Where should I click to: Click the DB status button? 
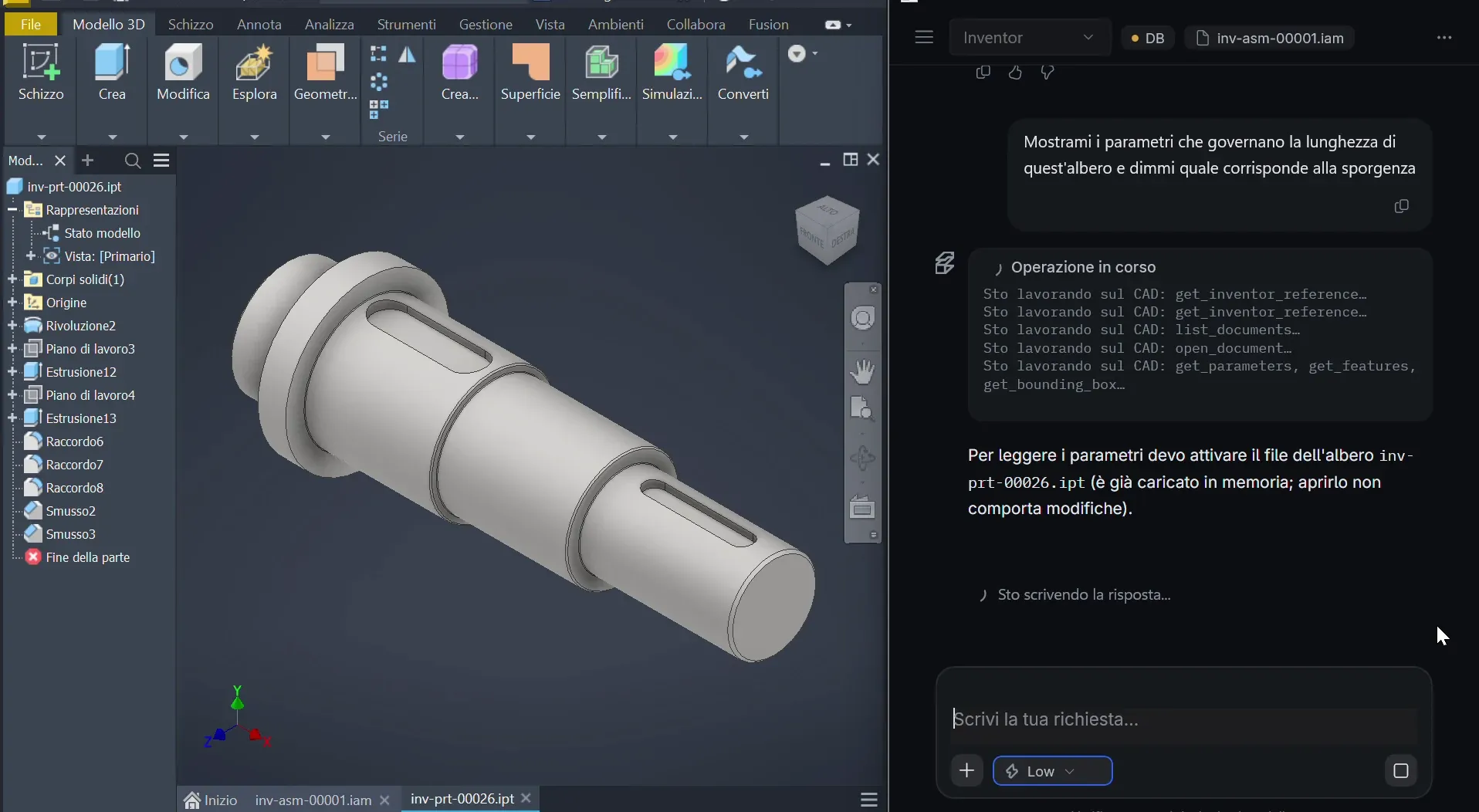click(x=1147, y=38)
